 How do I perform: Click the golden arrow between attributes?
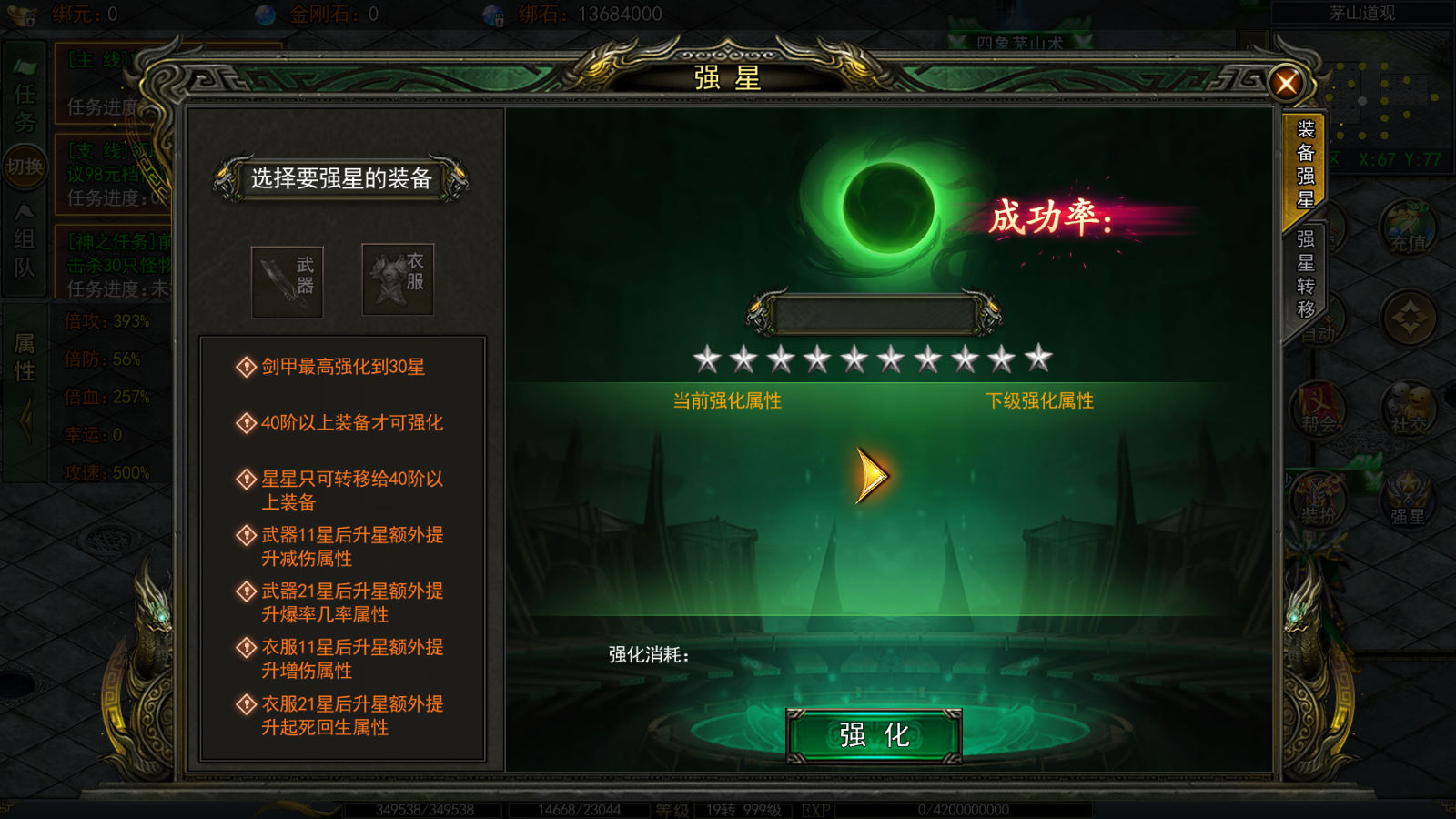(x=872, y=476)
